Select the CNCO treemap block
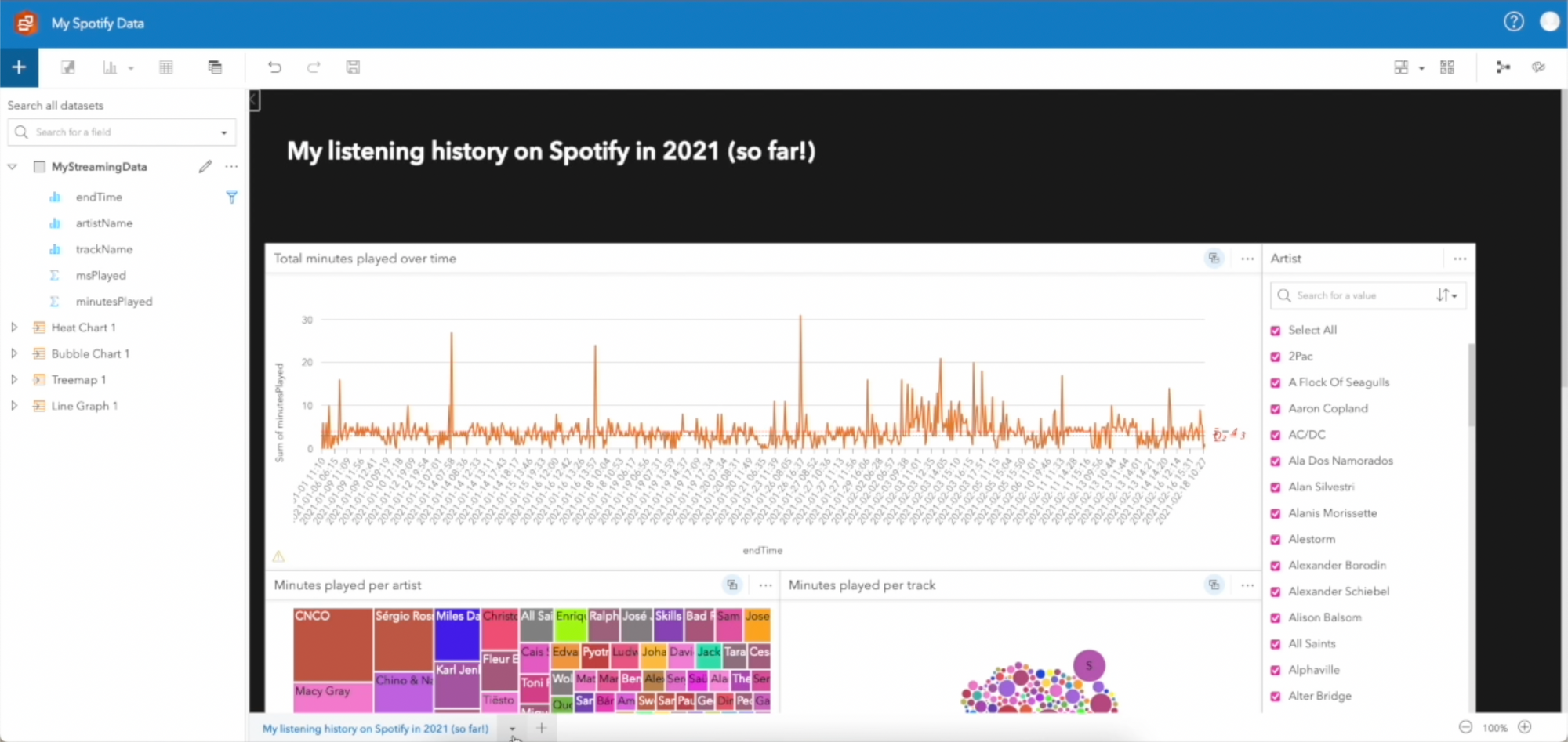Viewport: 1568px width, 742px height. tap(333, 644)
